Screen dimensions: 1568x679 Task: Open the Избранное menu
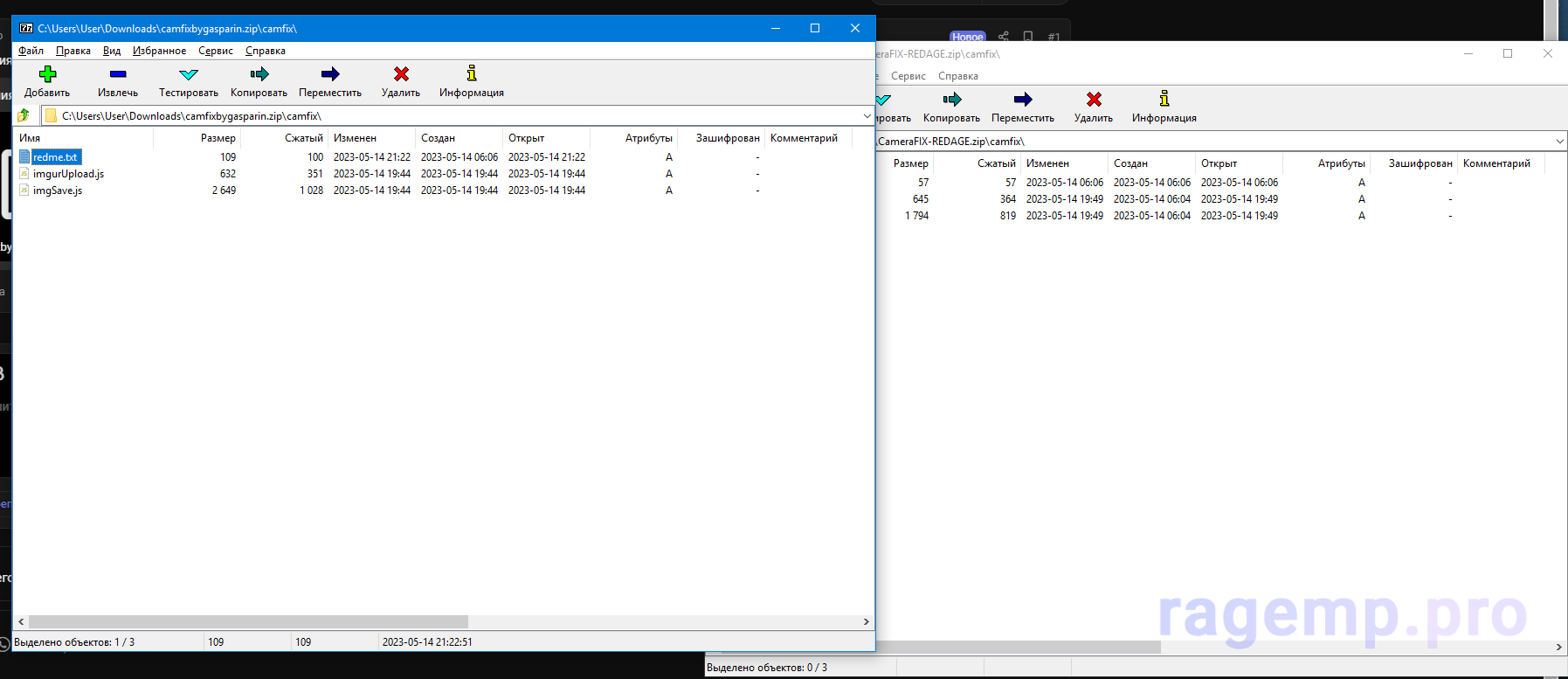pyautogui.click(x=159, y=51)
